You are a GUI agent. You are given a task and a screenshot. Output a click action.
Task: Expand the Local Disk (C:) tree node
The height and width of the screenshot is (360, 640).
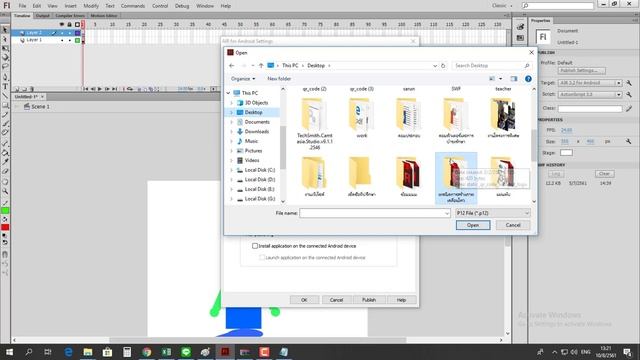coord(231,170)
